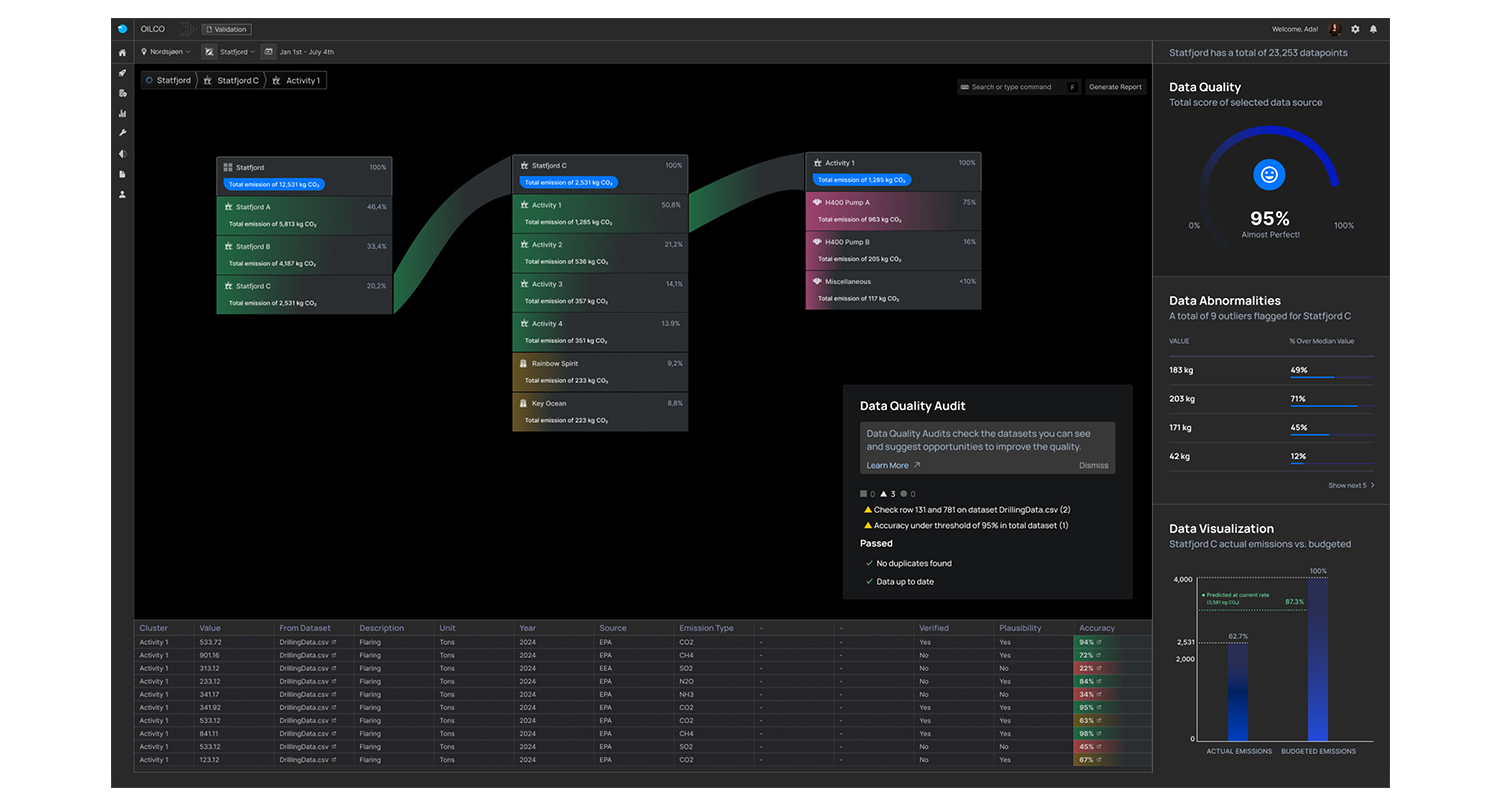The image size is (1500, 806).
Task: Select the Validation tab
Action: click(226, 30)
